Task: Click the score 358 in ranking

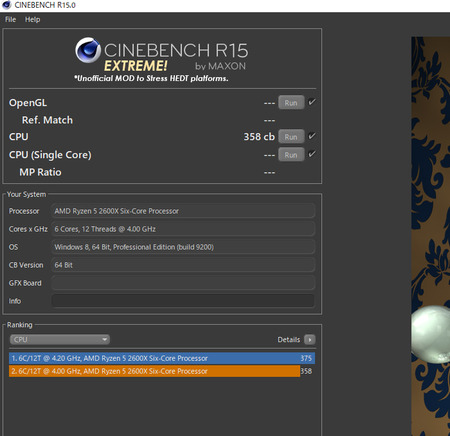Action: (306, 371)
